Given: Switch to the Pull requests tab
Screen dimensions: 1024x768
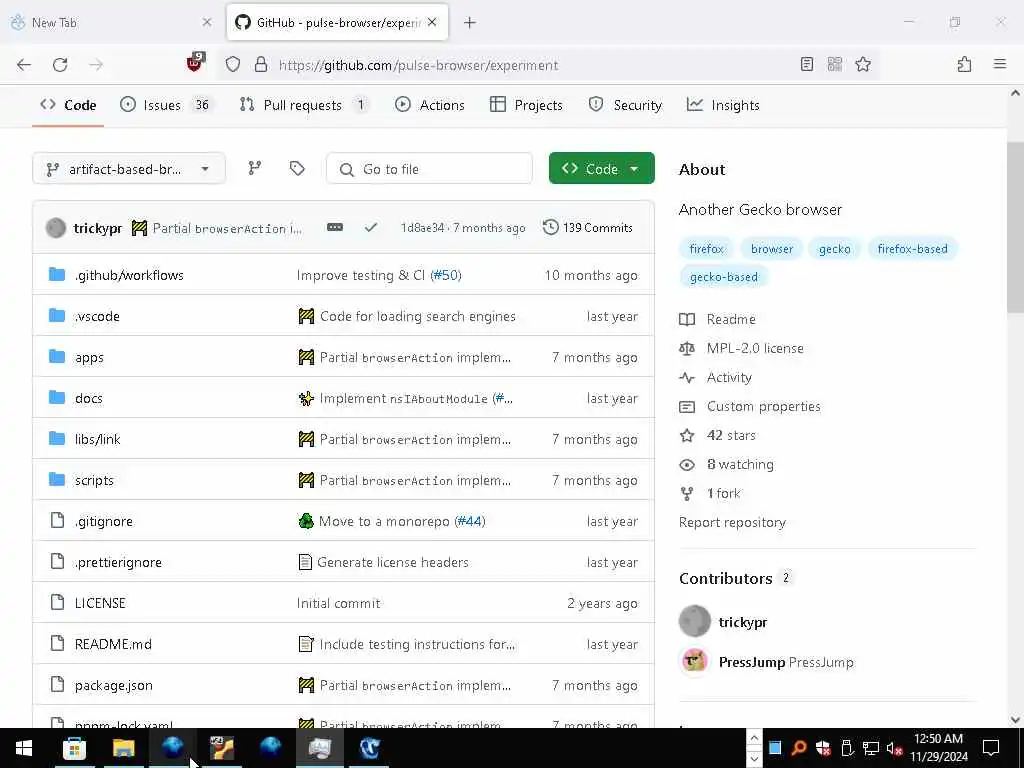Looking at the screenshot, I should [x=303, y=105].
